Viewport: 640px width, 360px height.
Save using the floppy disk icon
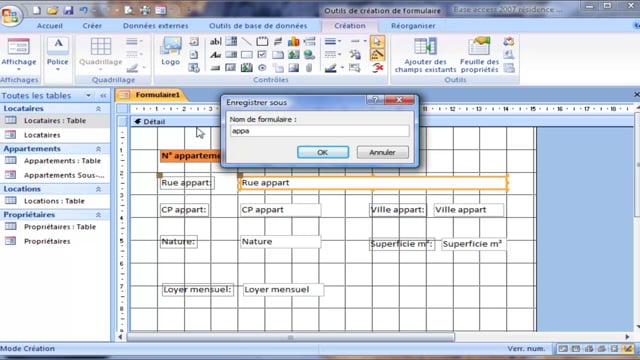pyautogui.click(x=68, y=10)
